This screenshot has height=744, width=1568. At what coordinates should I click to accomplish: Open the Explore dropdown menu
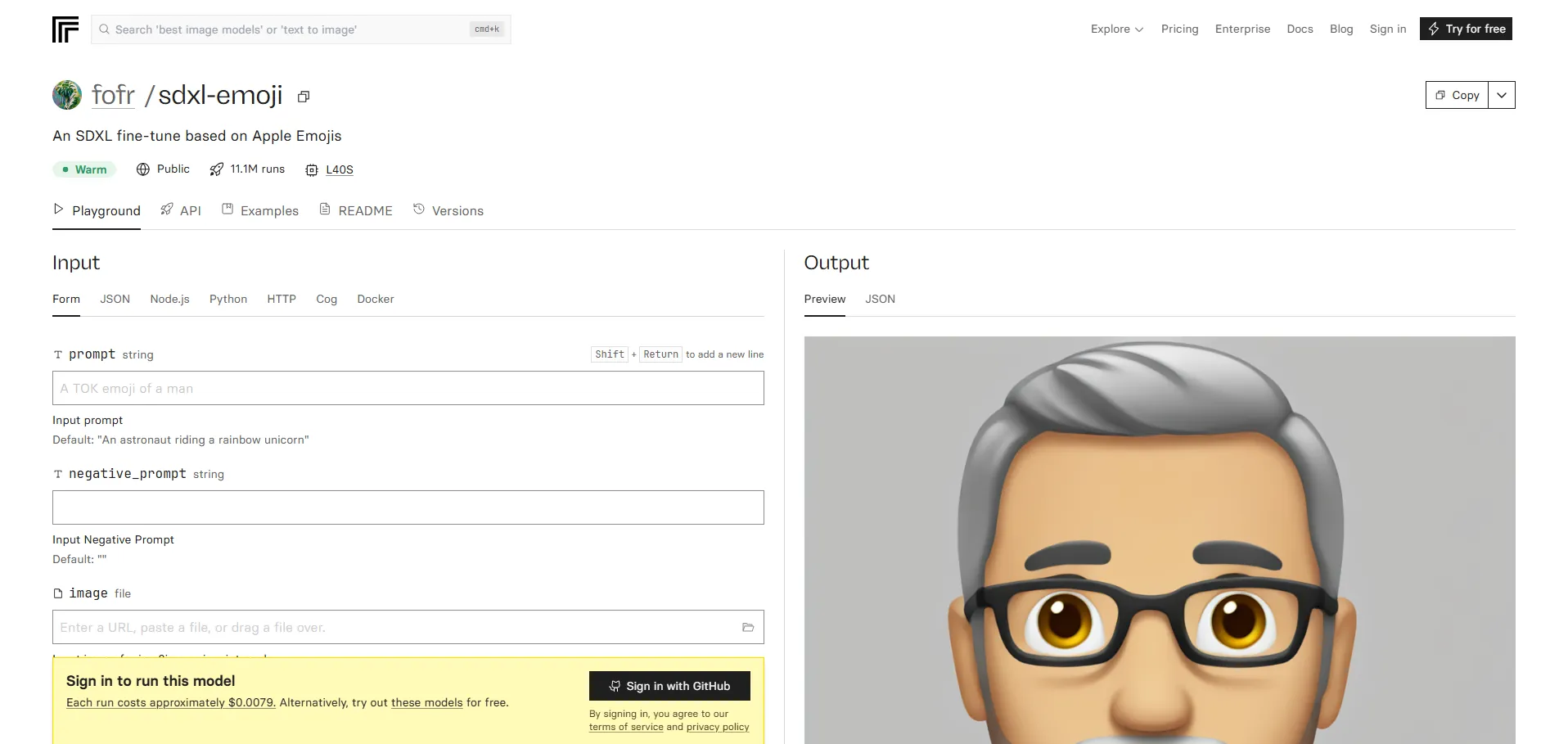click(x=1116, y=29)
